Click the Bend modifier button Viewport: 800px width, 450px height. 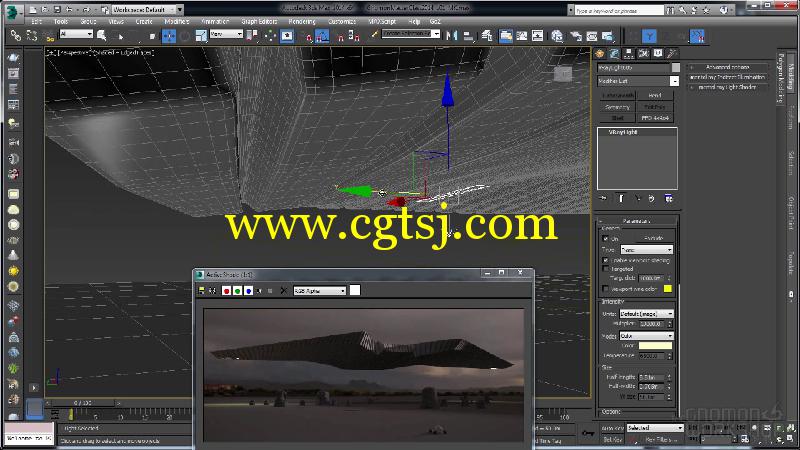pyautogui.click(x=655, y=95)
